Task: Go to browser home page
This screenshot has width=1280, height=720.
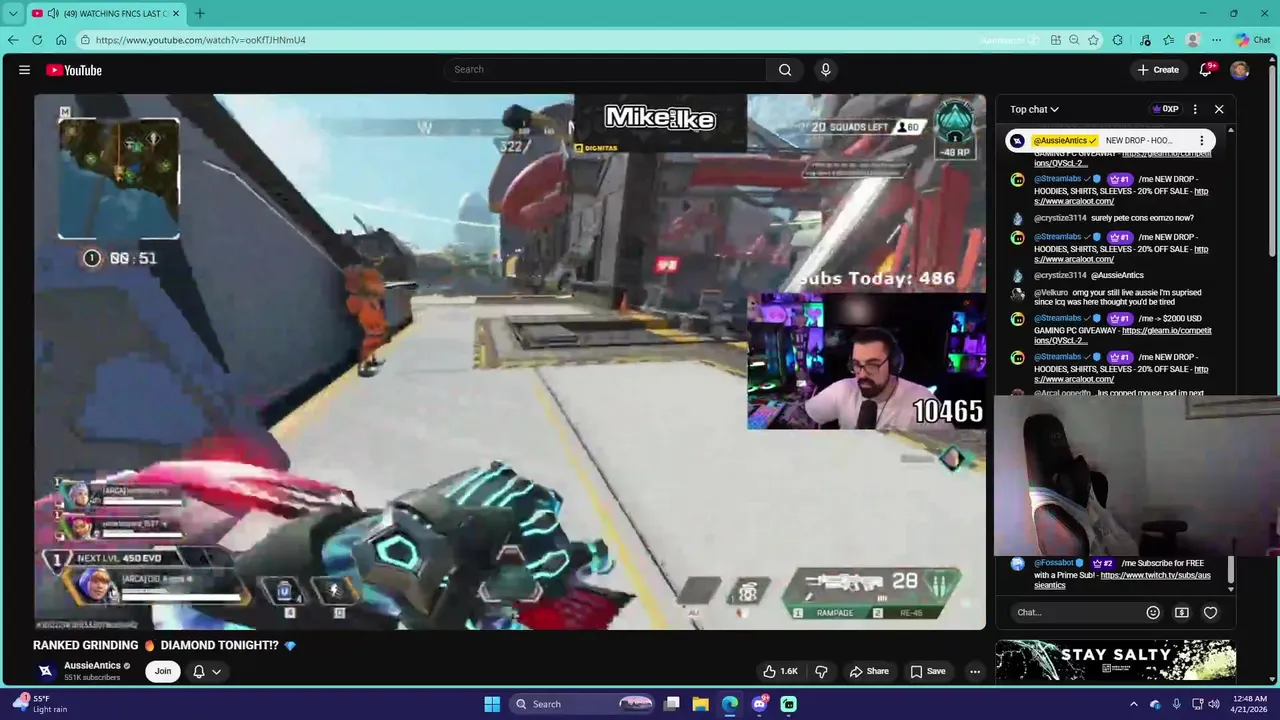Action: pyautogui.click(x=61, y=40)
